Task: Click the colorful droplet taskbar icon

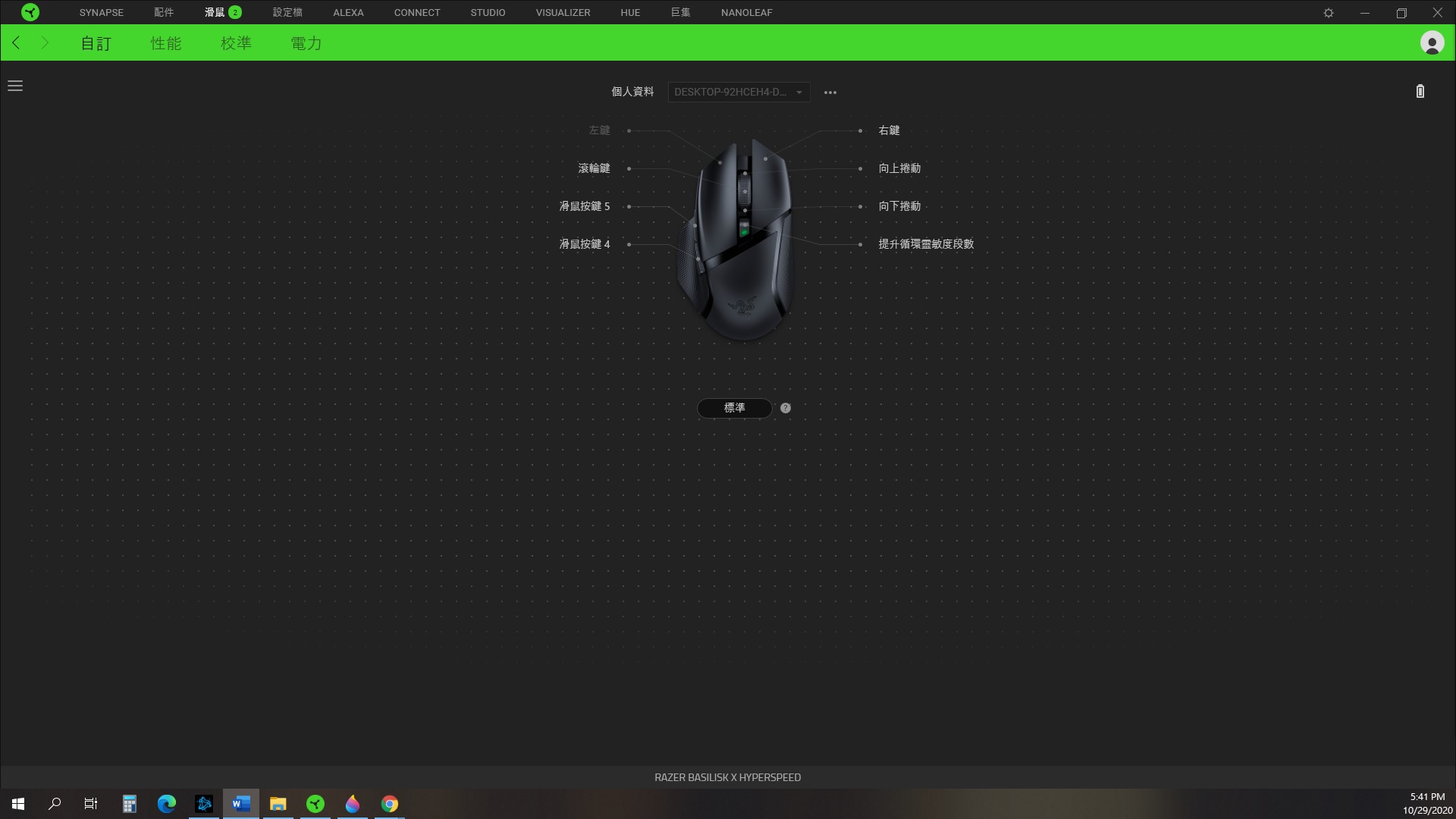Action: [353, 804]
